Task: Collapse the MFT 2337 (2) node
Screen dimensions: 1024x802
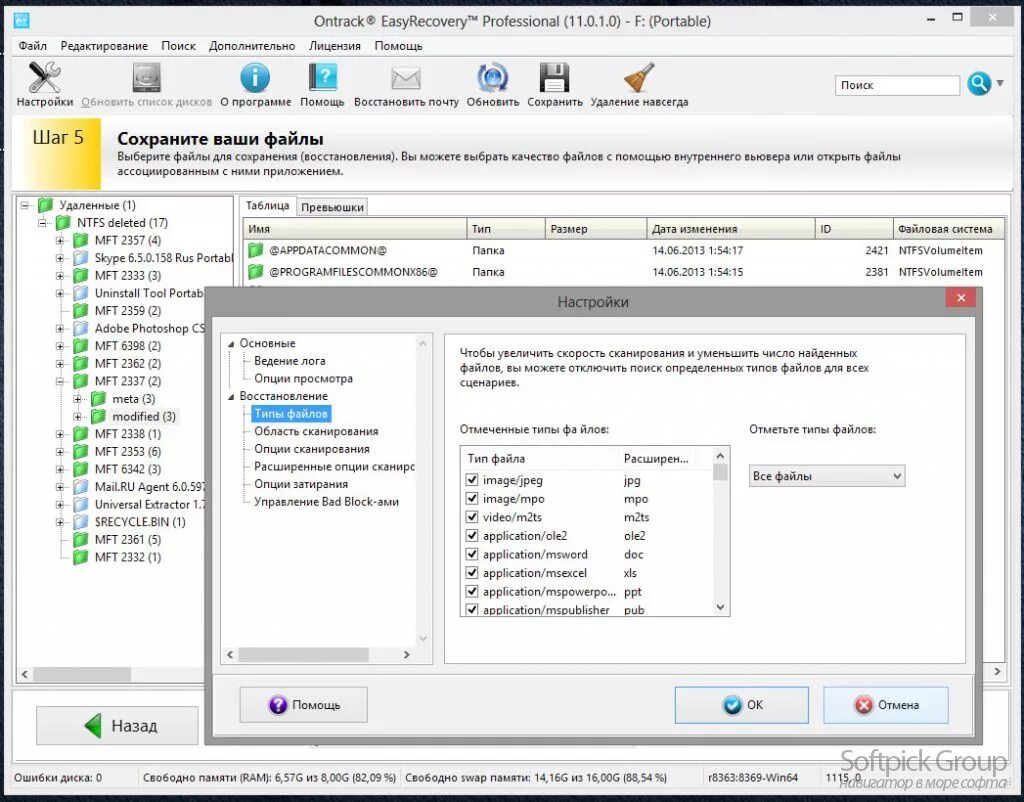Action: 60,381
